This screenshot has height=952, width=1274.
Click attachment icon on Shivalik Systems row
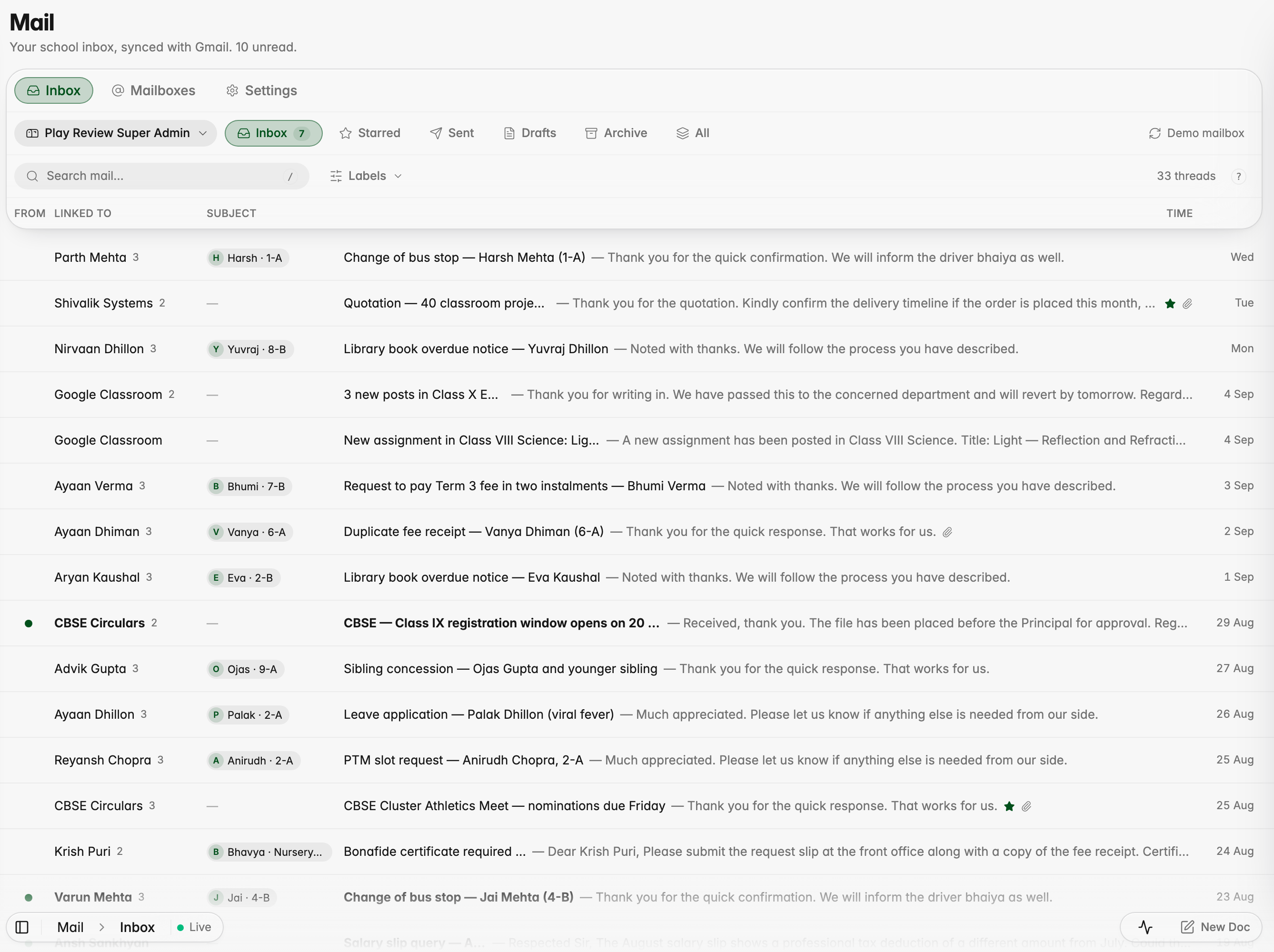click(x=1187, y=304)
